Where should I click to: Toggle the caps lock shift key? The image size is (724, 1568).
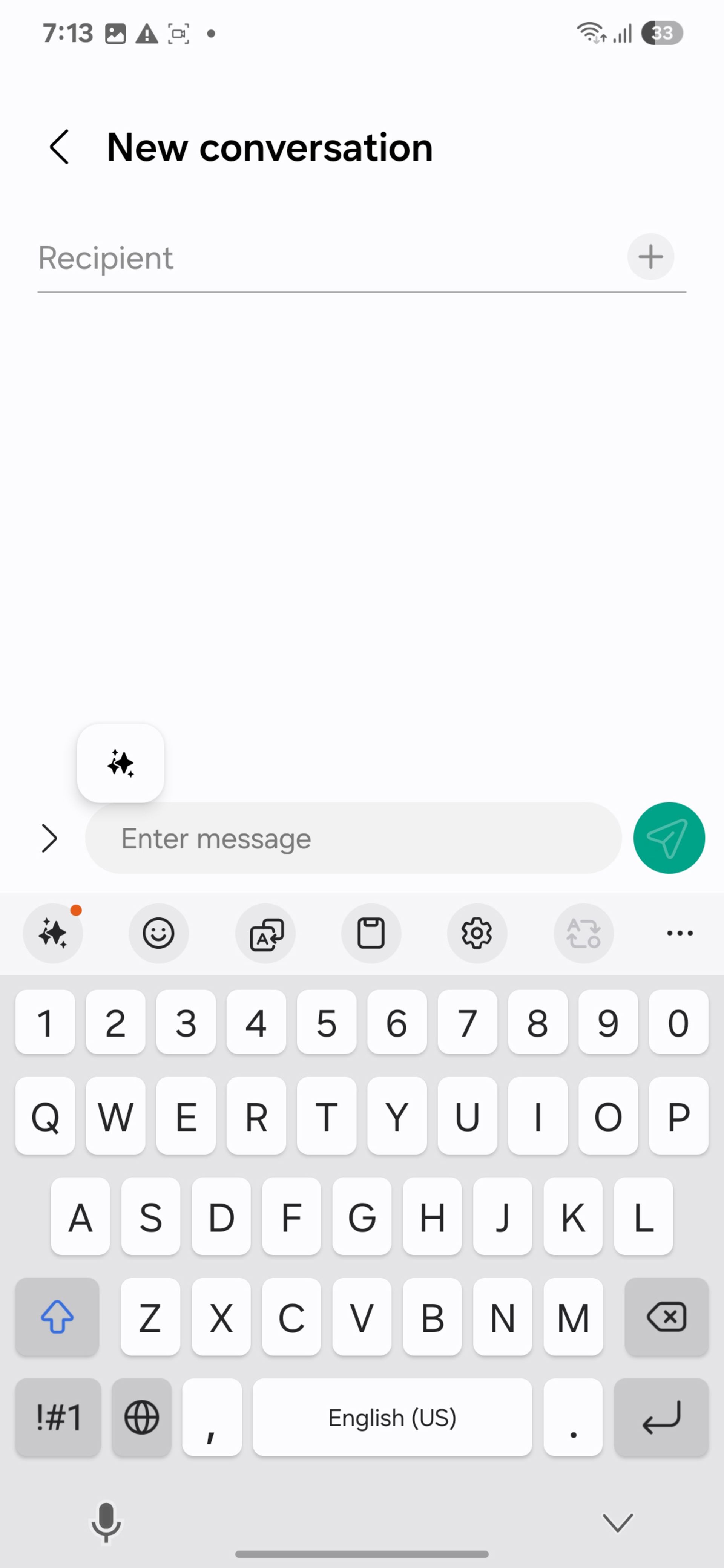[x=56, y=1317]
